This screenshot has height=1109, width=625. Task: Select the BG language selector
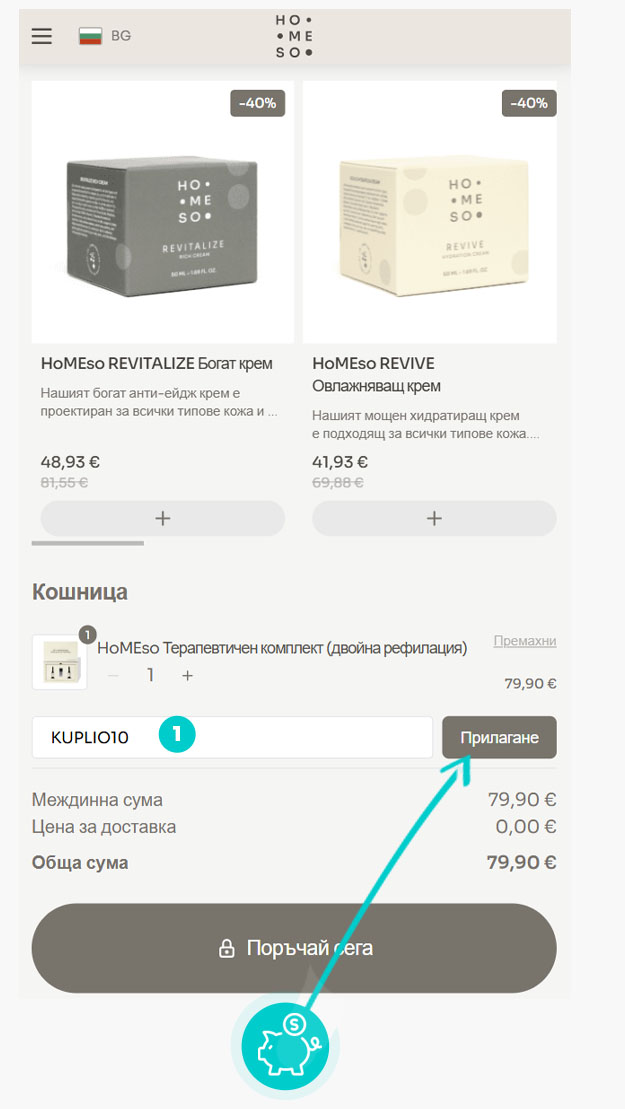(x=105, y=36)
